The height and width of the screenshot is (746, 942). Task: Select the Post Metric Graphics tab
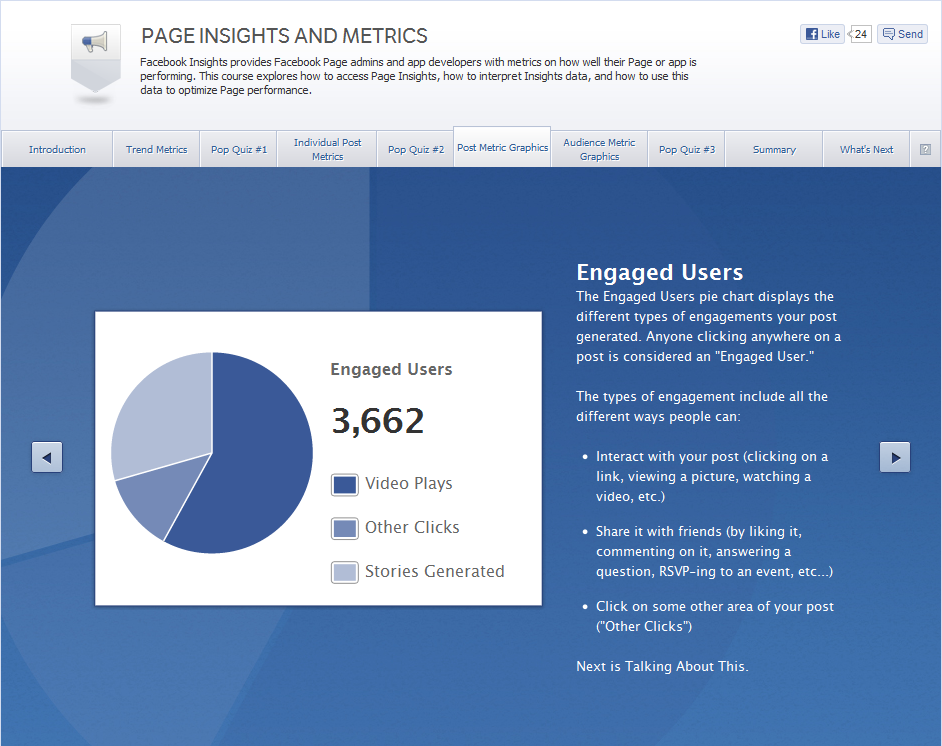502,148
